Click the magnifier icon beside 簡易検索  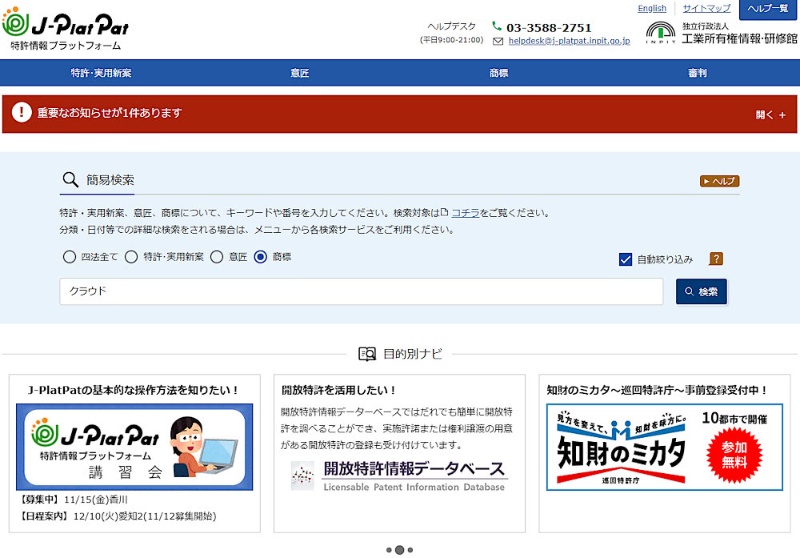[x=70, y=180]
